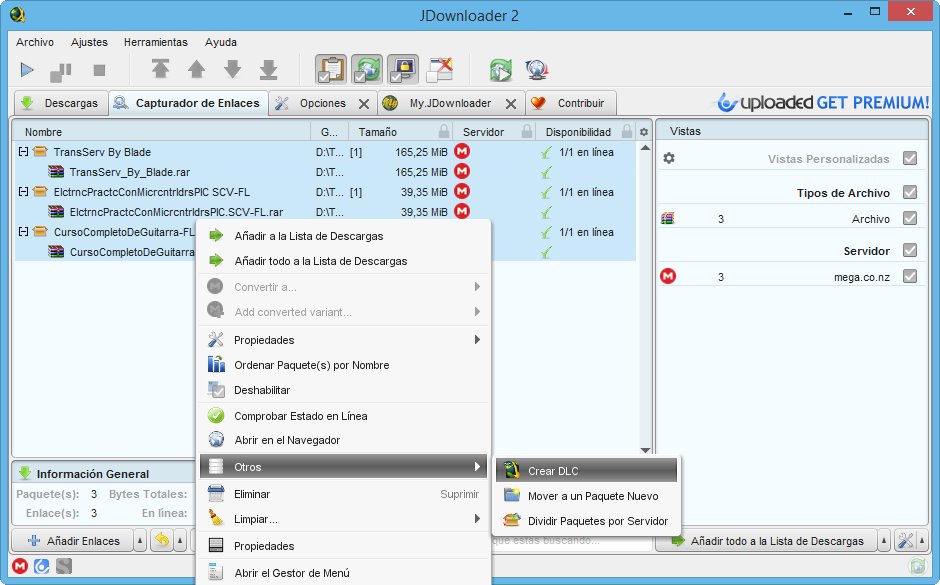Click Mega icon in TransServ By Blade package row
Image resolution: width=940 pixels, height=585 pixels.
pos(462,152)
